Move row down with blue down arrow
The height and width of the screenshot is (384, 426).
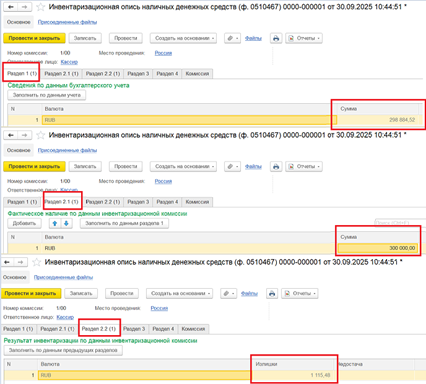click(66, 223)
